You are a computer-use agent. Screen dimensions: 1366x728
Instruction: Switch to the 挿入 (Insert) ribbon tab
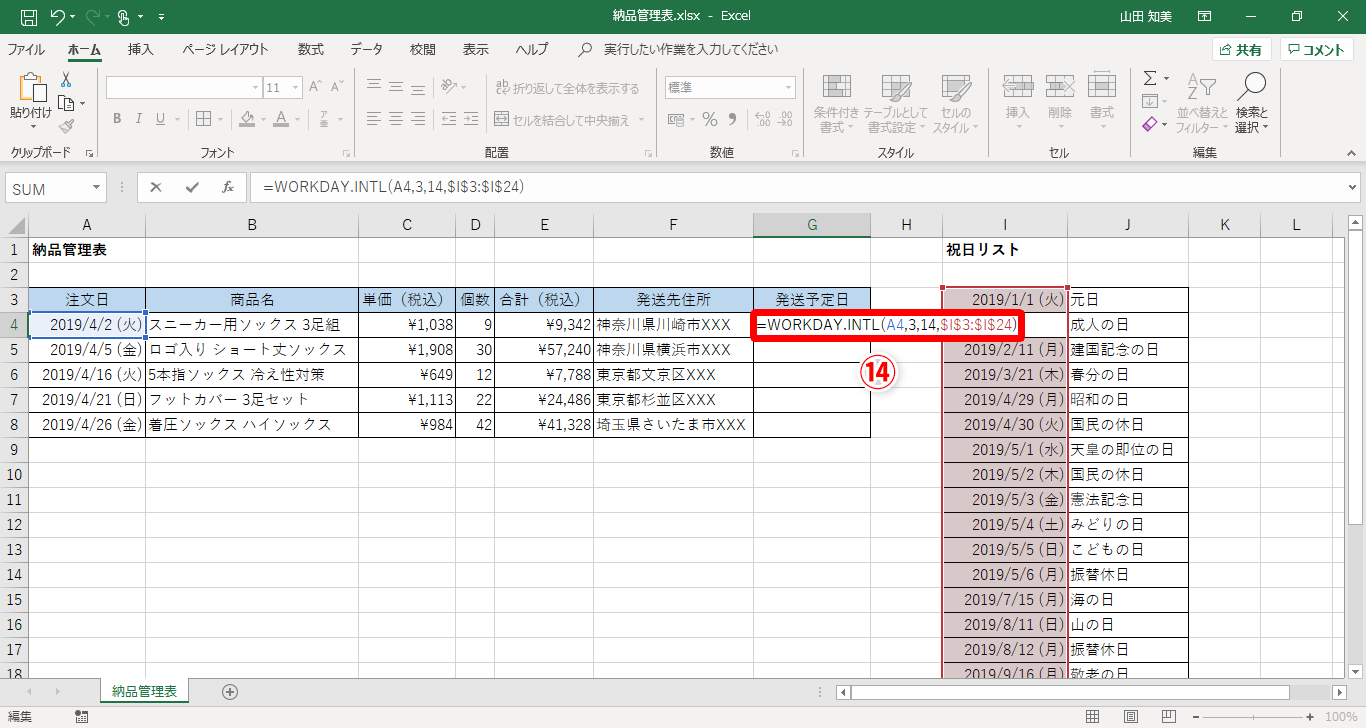pyautogui.click(x=141, y=50)
